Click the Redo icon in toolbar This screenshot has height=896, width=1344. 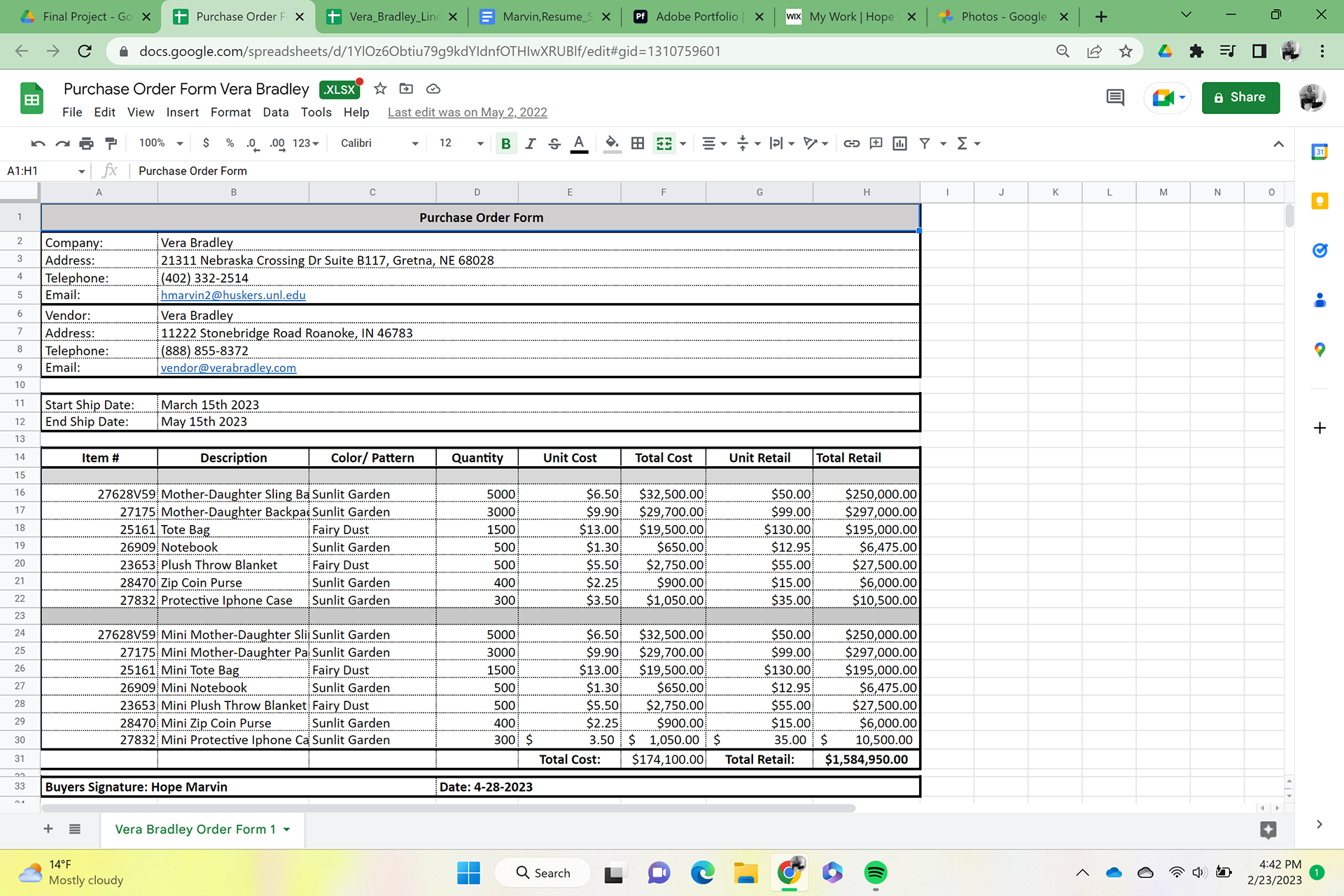62,143
